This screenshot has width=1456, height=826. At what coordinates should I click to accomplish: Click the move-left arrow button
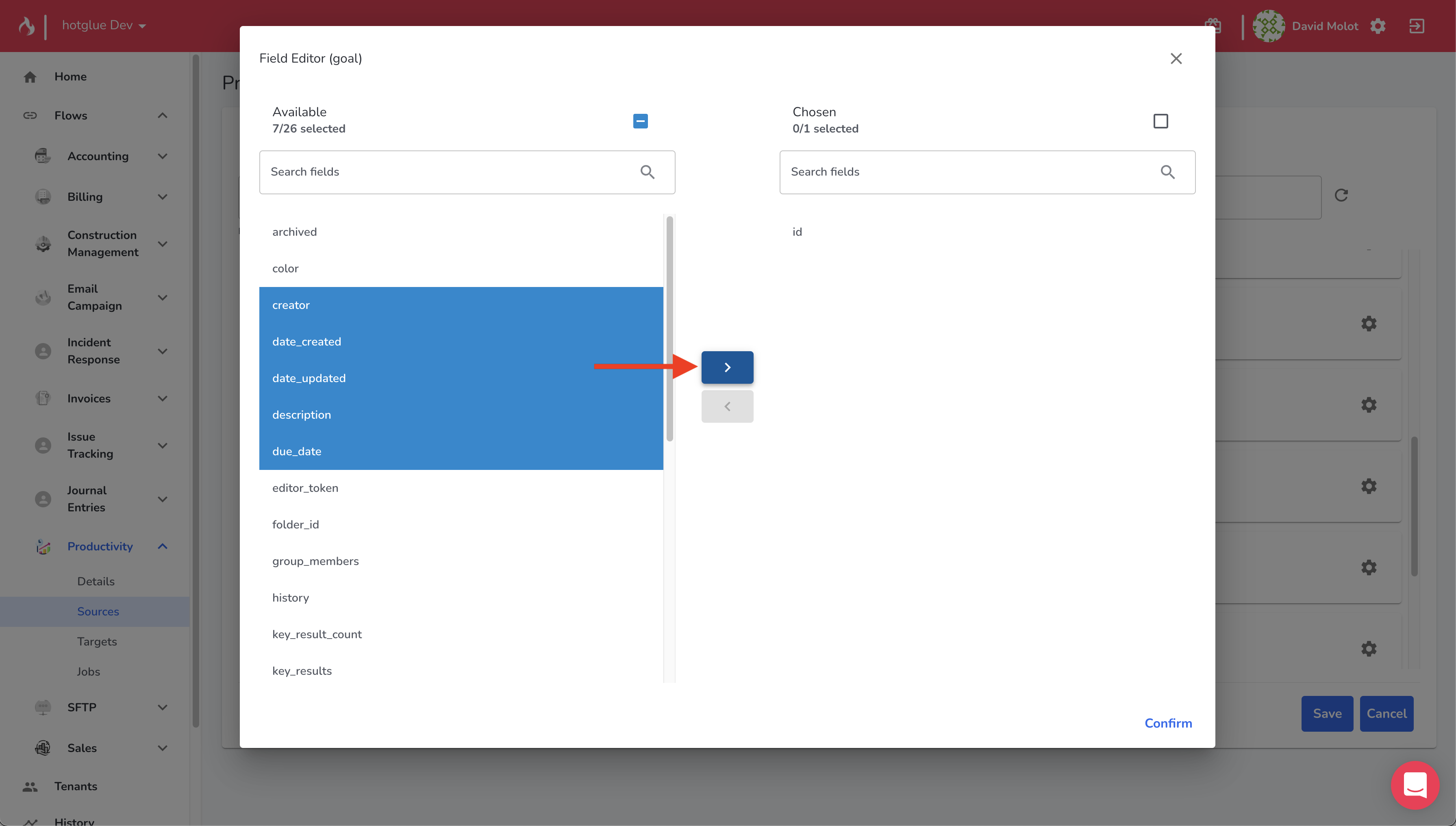pyautogui.click(x=727, y=406)
